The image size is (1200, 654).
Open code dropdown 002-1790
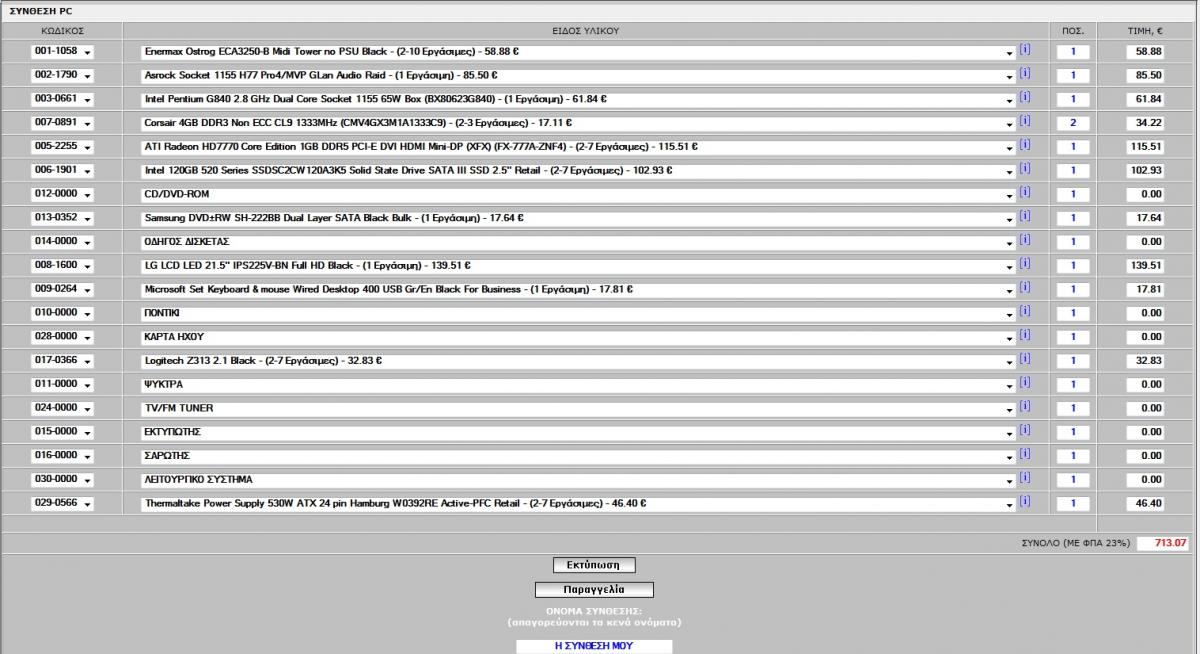62,75
